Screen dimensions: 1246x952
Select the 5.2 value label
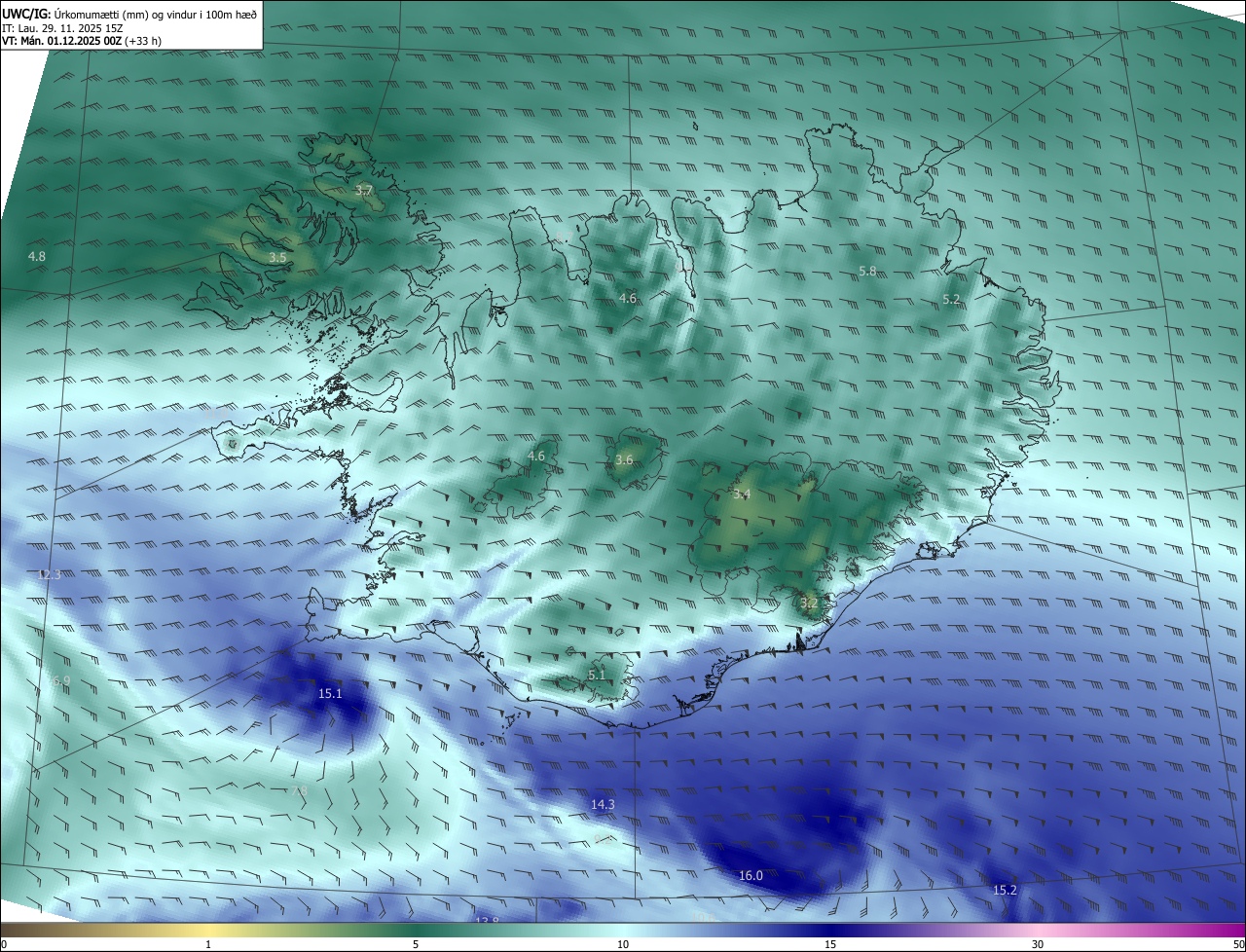[952, 300]
